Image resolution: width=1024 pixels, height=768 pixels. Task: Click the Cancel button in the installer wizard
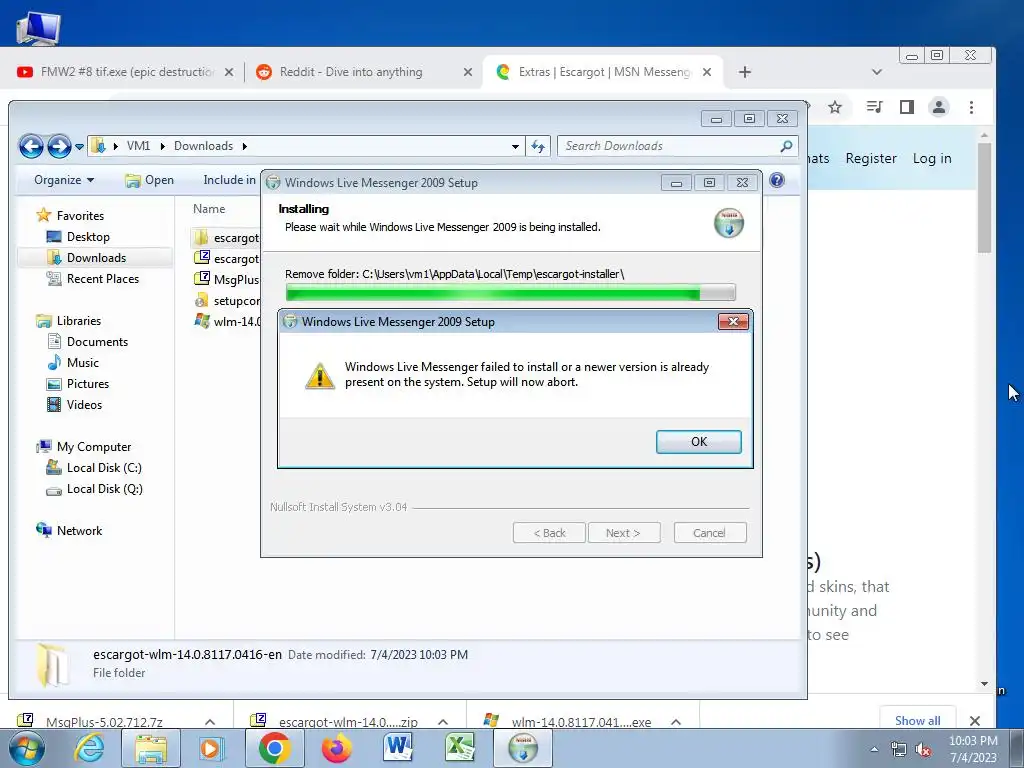coord(709,533)
